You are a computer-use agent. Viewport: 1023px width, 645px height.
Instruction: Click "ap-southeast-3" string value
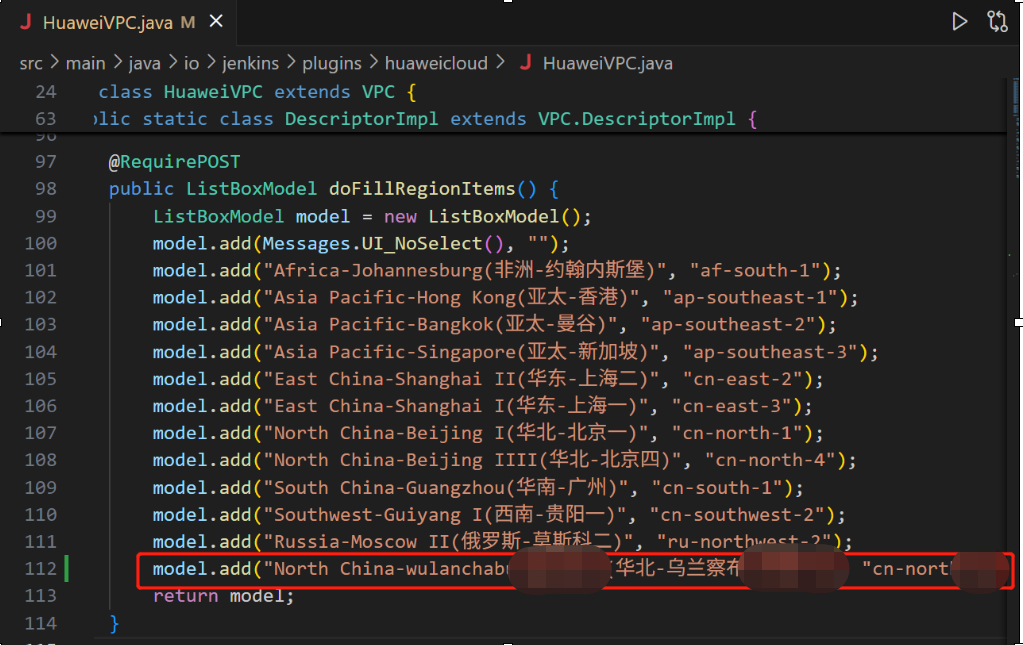770,352
